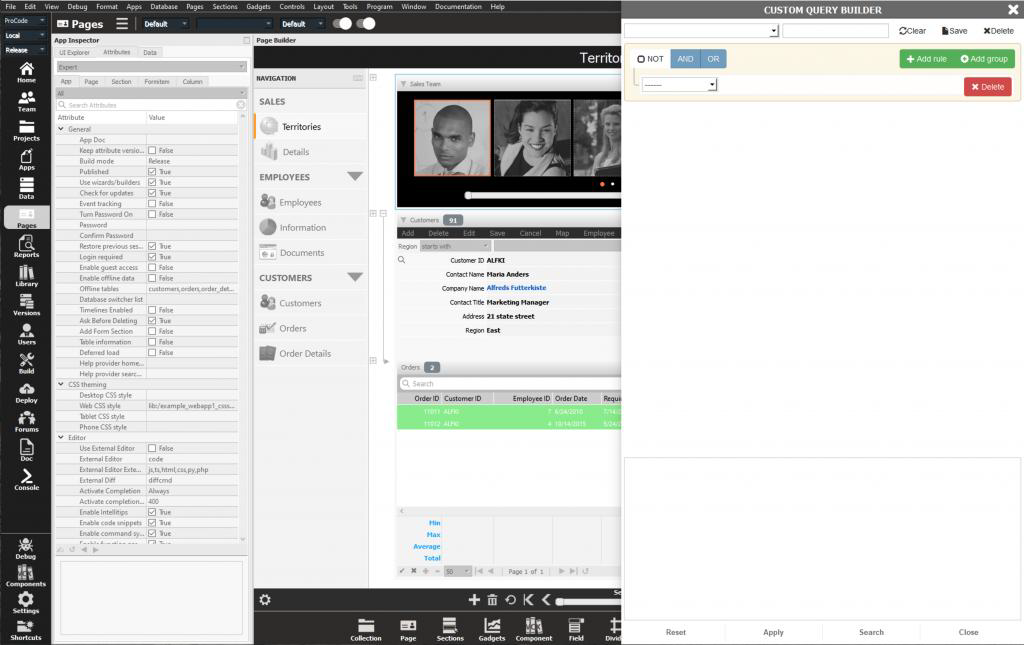Click the Console sidebar icon
This screenshot has width=1024, height=645.
tap(26, 480)
